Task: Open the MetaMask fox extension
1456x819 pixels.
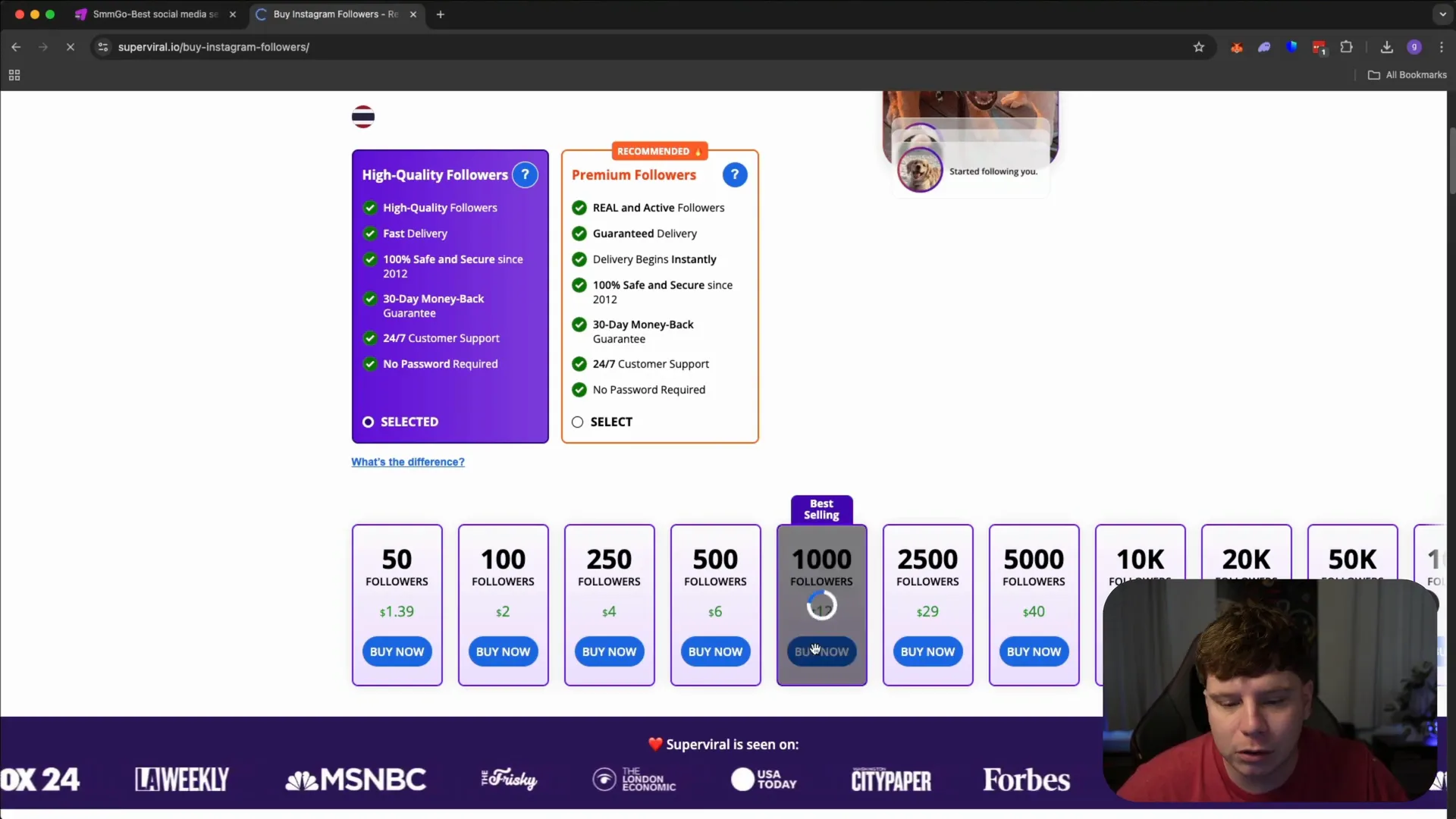Action: pyautogui.click(x=1237, y=47)
